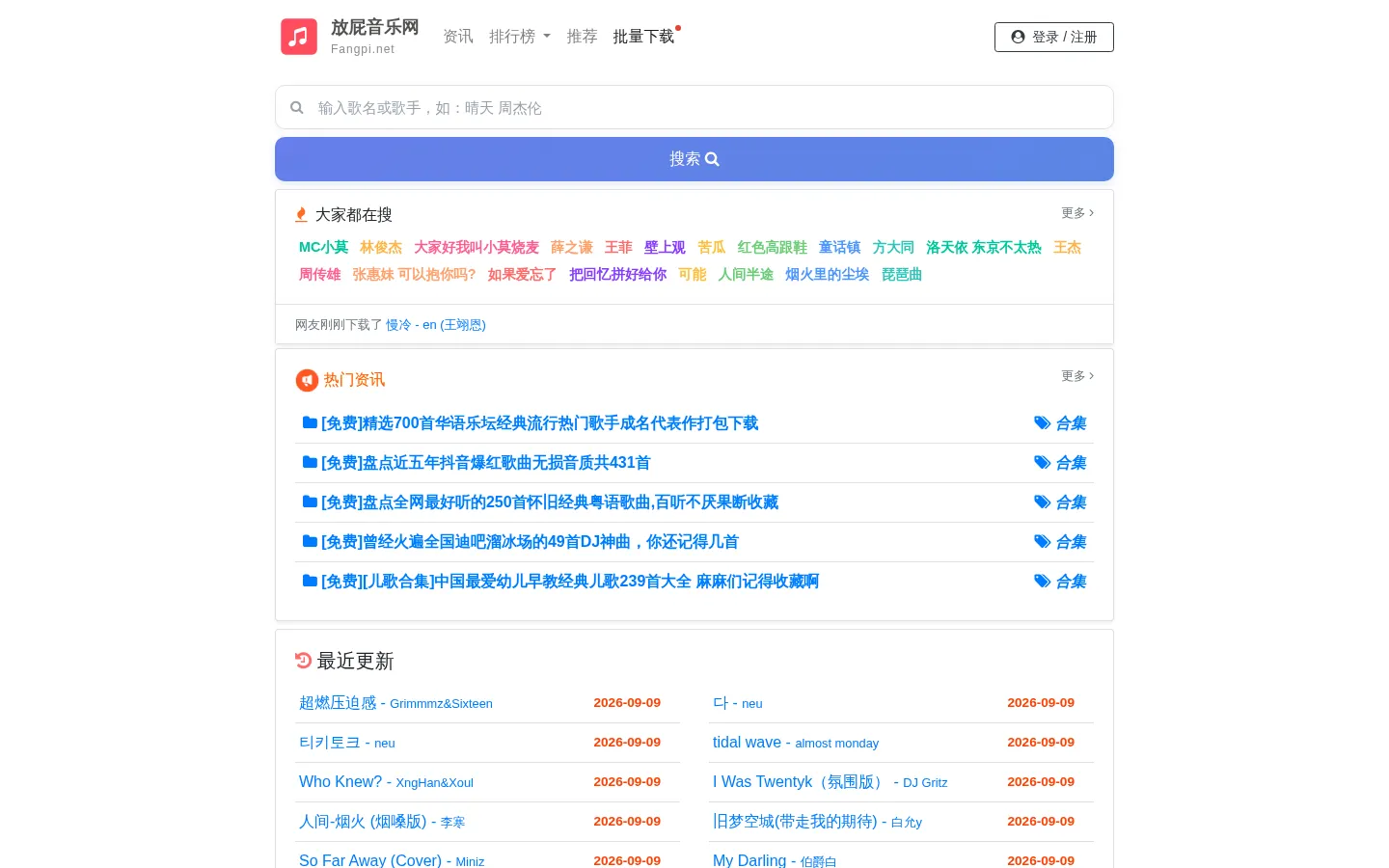Open song 超燃压迫感 by Grimmmz&Sixteen
This screenshot has width=1389, height=868.
pos(395,703)
